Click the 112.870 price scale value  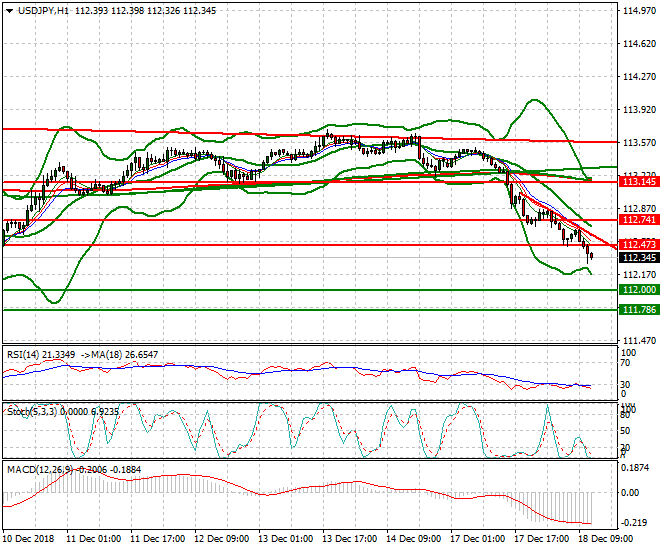click(x=639, y=209)
